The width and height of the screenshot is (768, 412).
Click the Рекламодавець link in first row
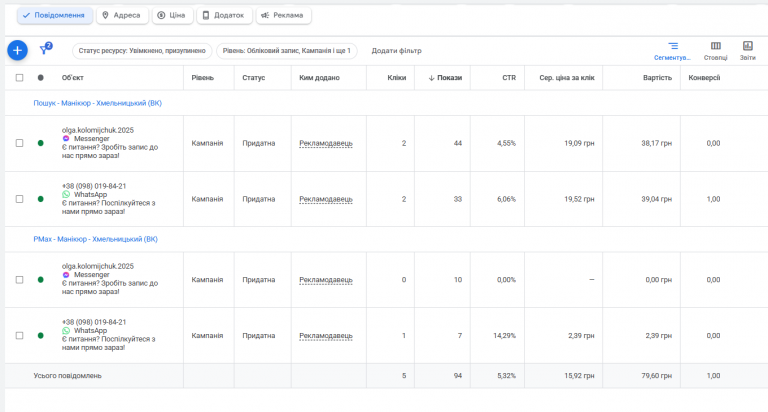pos(325,143)
